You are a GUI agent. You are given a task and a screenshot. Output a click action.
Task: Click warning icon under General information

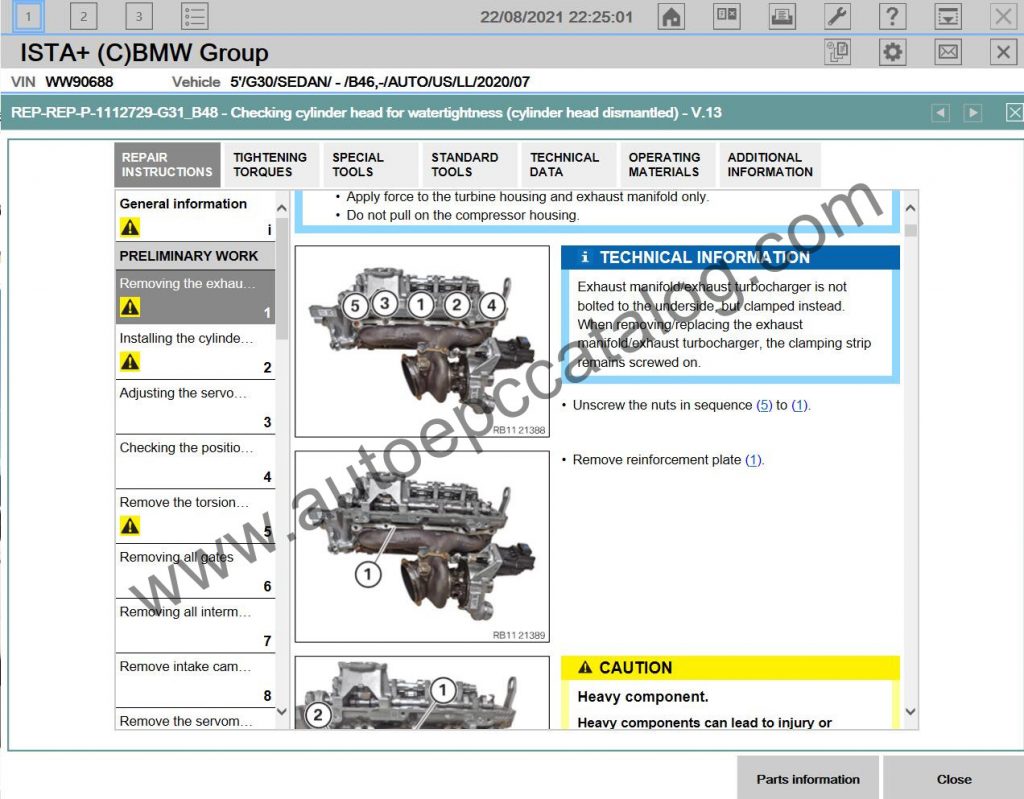(x=130, y=227)
